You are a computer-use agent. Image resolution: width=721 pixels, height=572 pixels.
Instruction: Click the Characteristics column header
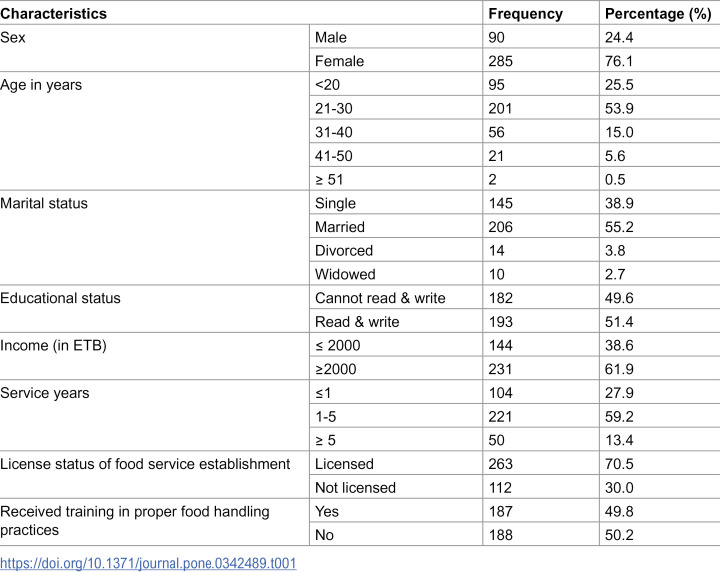(53, 13)
